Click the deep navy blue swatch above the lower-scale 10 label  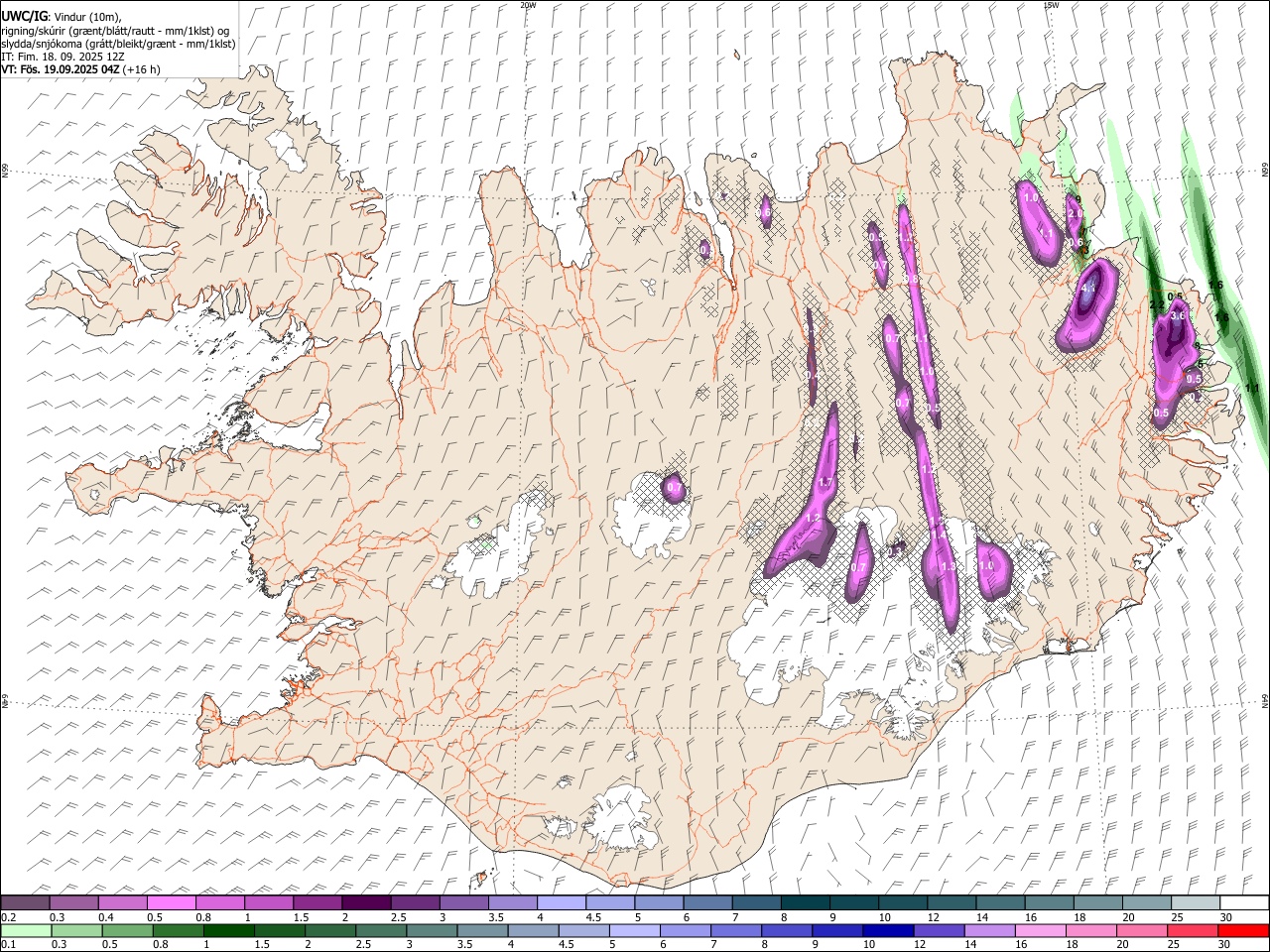[x=888, y=931]
